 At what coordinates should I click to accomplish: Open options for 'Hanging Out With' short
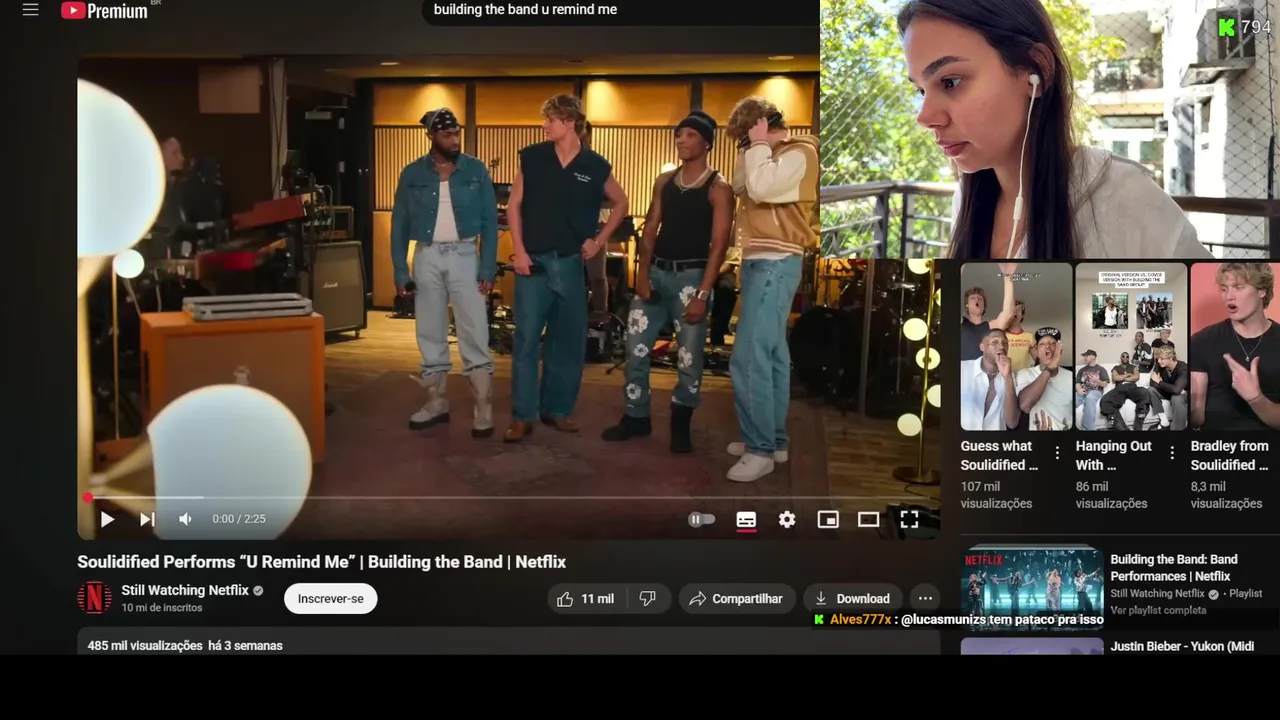click(1172, 453)
